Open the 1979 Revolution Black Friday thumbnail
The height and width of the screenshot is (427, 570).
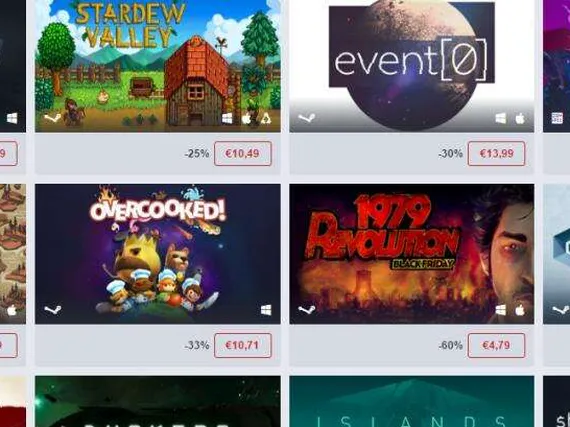click(412, 254)
